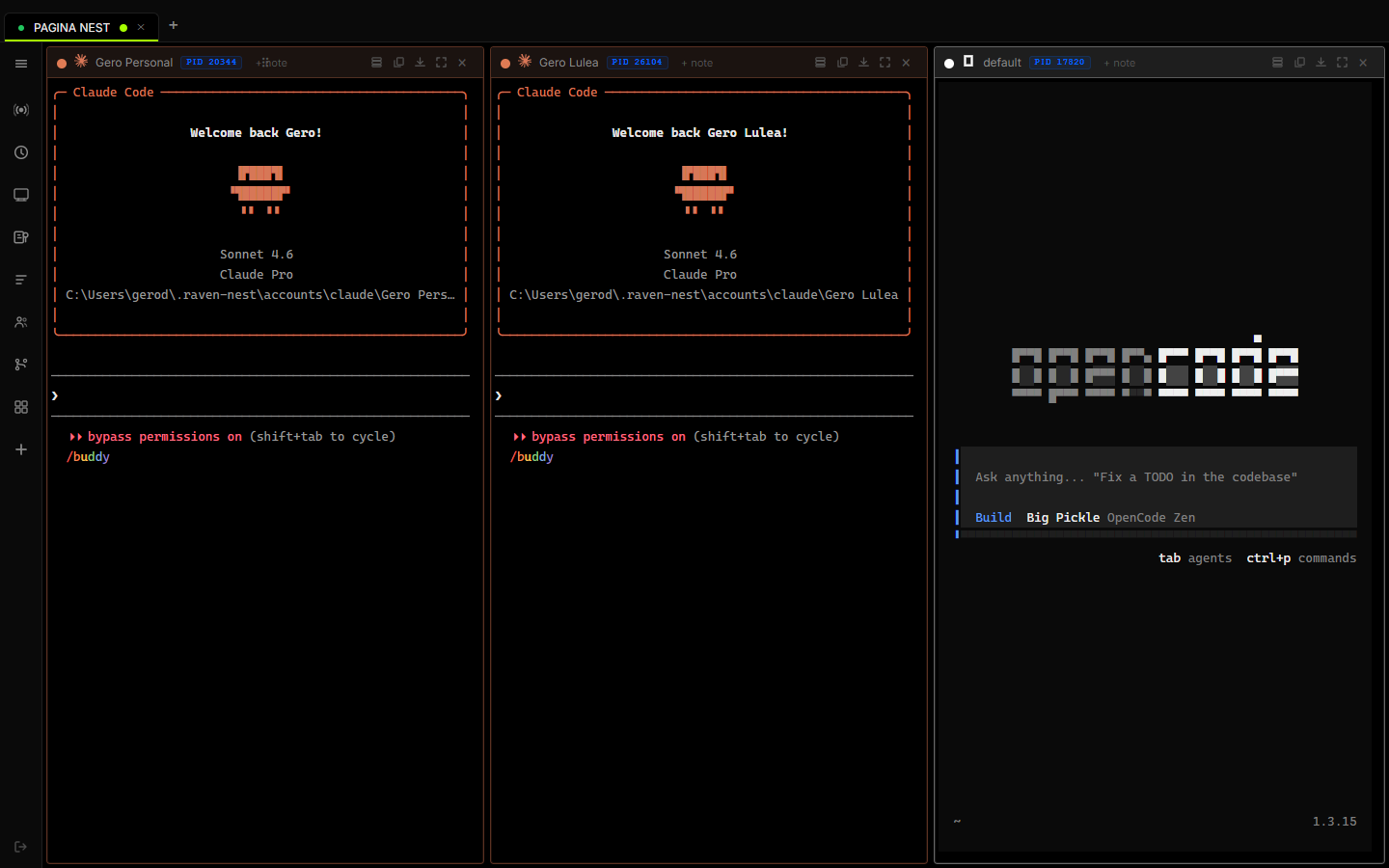Open the broadcast sessions icon in sidebar

21,109
